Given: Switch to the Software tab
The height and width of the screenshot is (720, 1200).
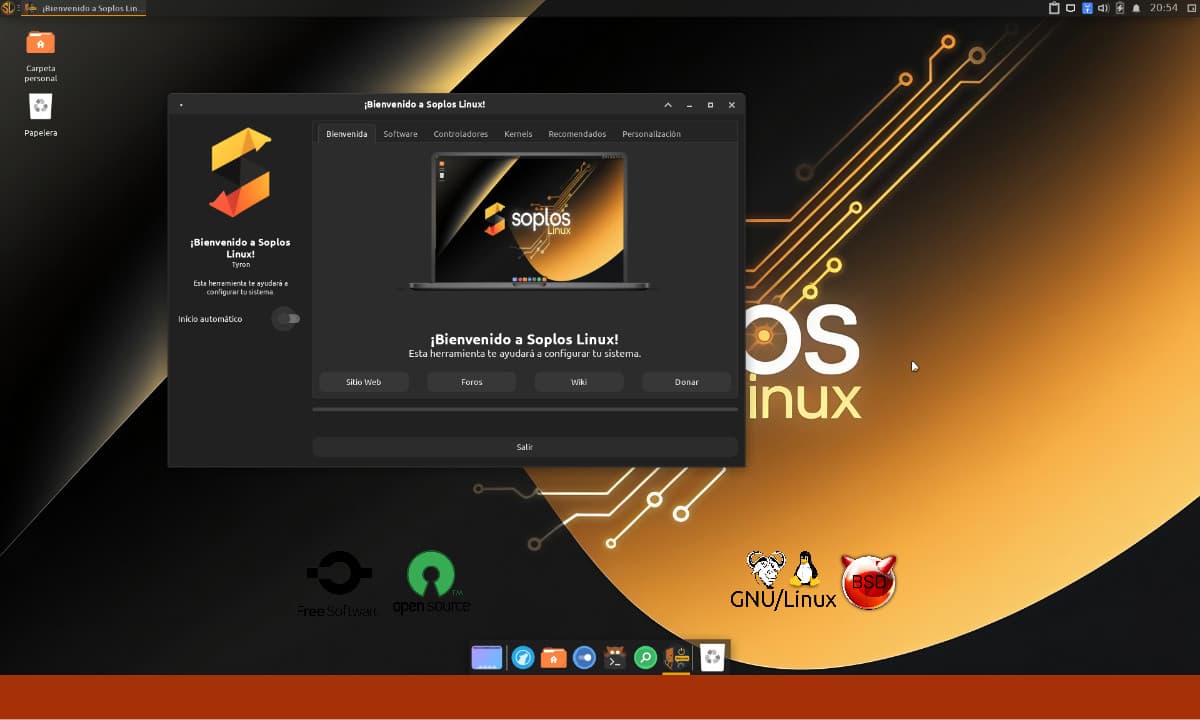Looking at the screenshot, I should coord(400,134).
